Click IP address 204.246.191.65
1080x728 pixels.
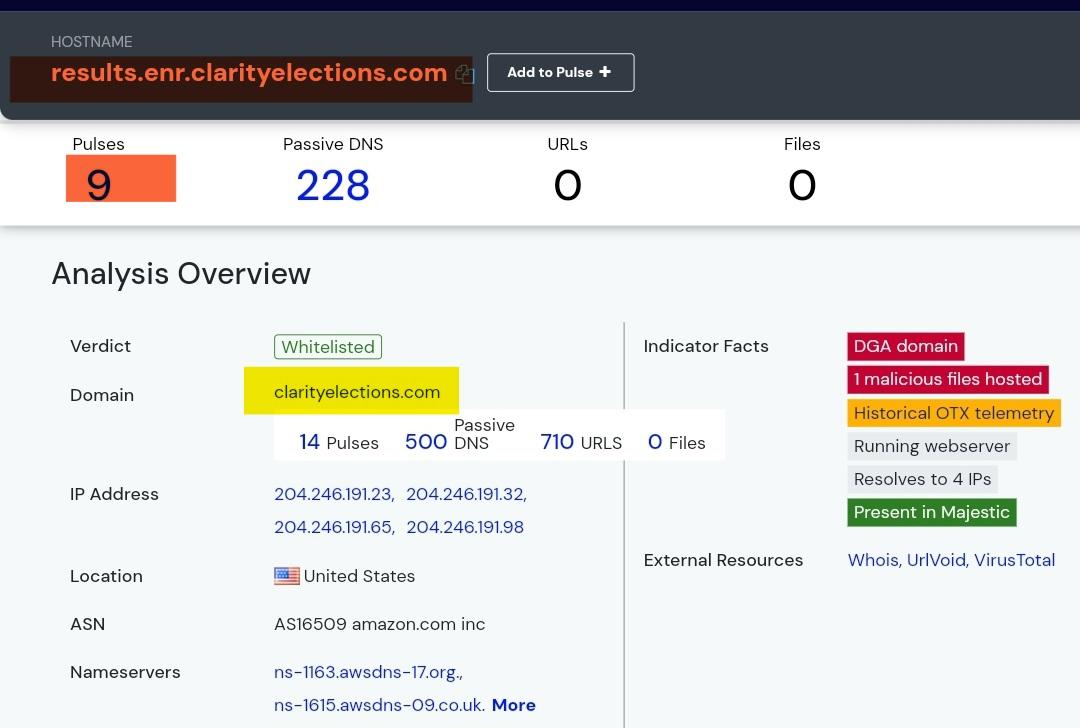click(333, 527)
